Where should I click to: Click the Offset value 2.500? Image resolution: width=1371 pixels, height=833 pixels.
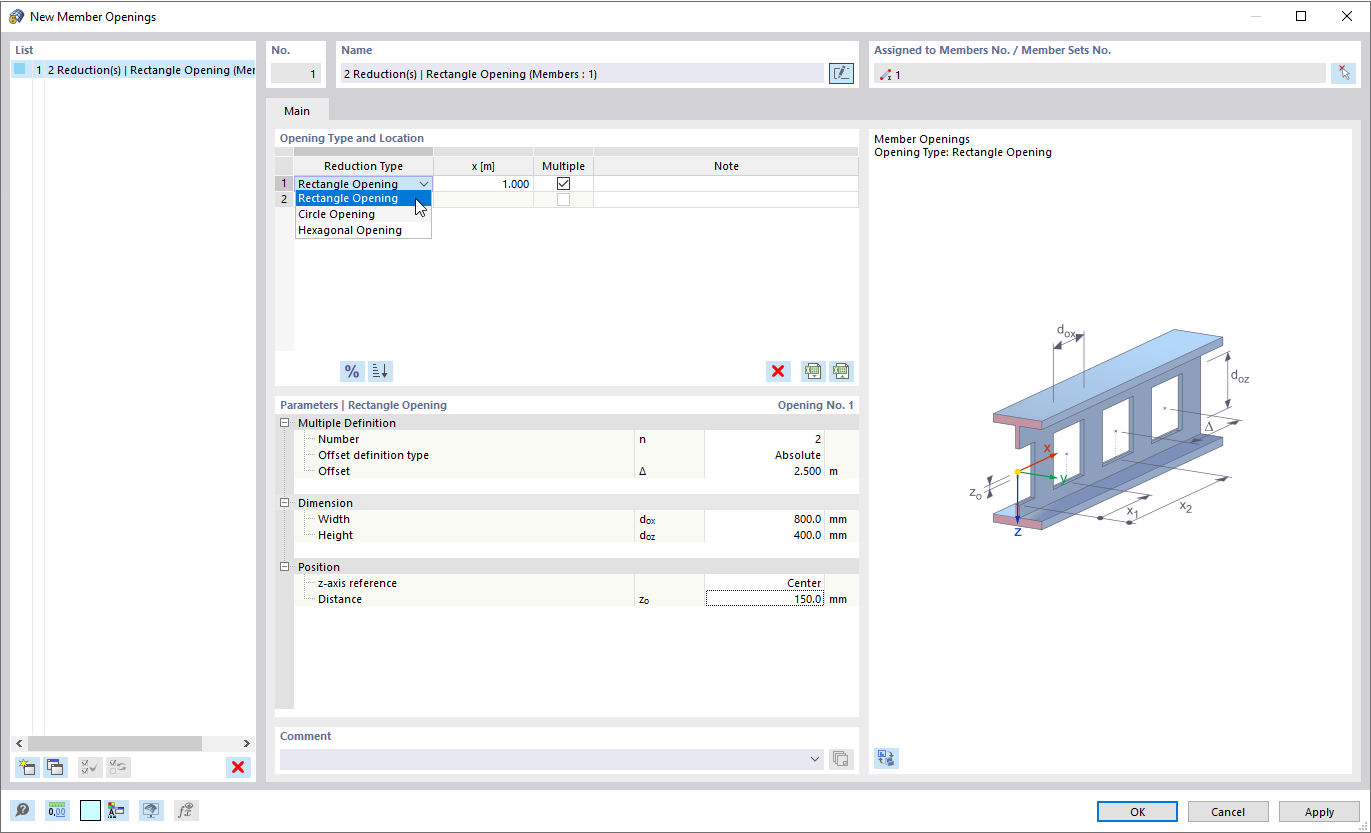click(x=765, y=471)
